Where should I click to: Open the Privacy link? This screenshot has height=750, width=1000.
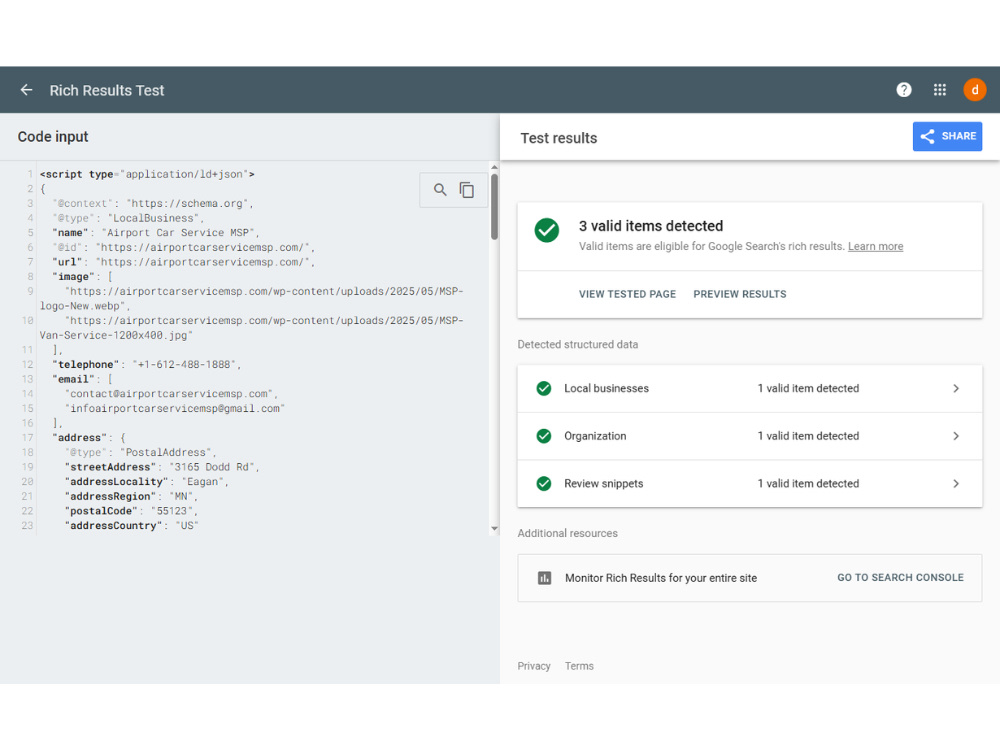tap(534, 666)
